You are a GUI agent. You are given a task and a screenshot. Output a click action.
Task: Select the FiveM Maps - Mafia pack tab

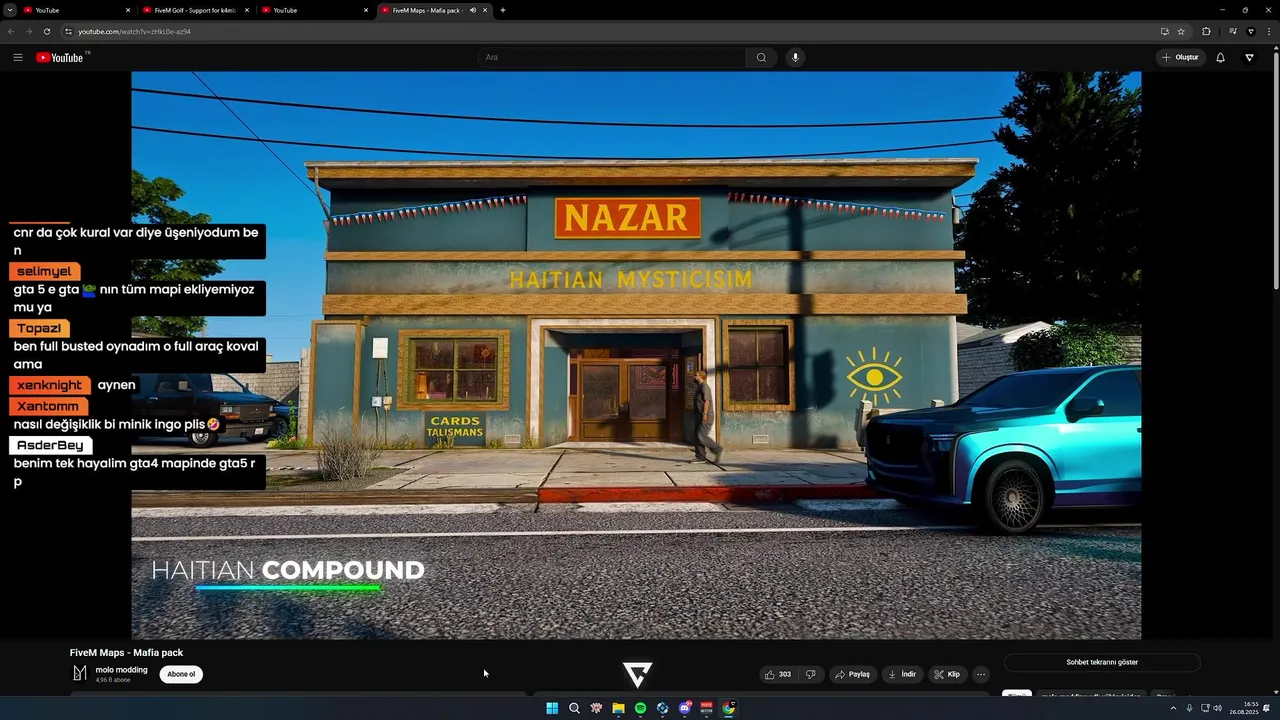(434, 10)
